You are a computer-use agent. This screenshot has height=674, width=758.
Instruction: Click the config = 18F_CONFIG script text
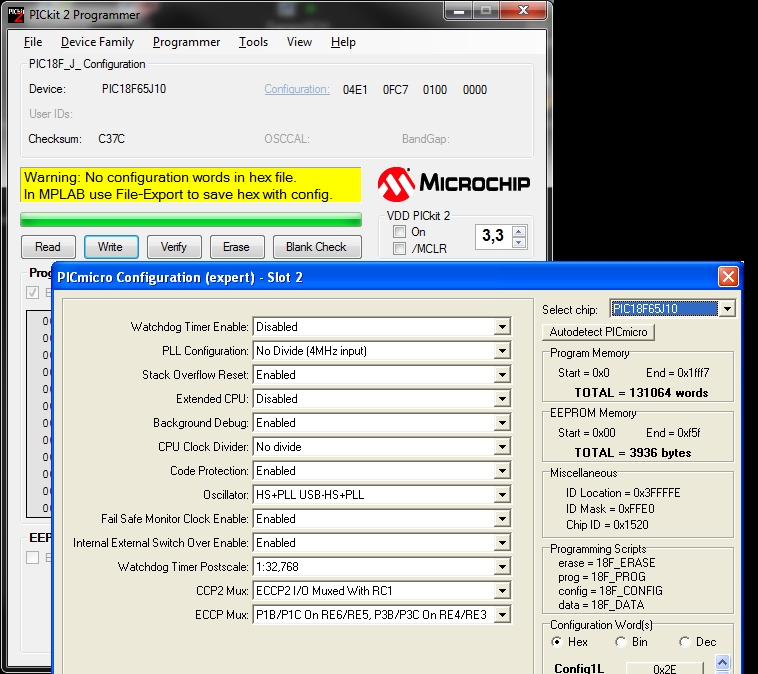610,591
